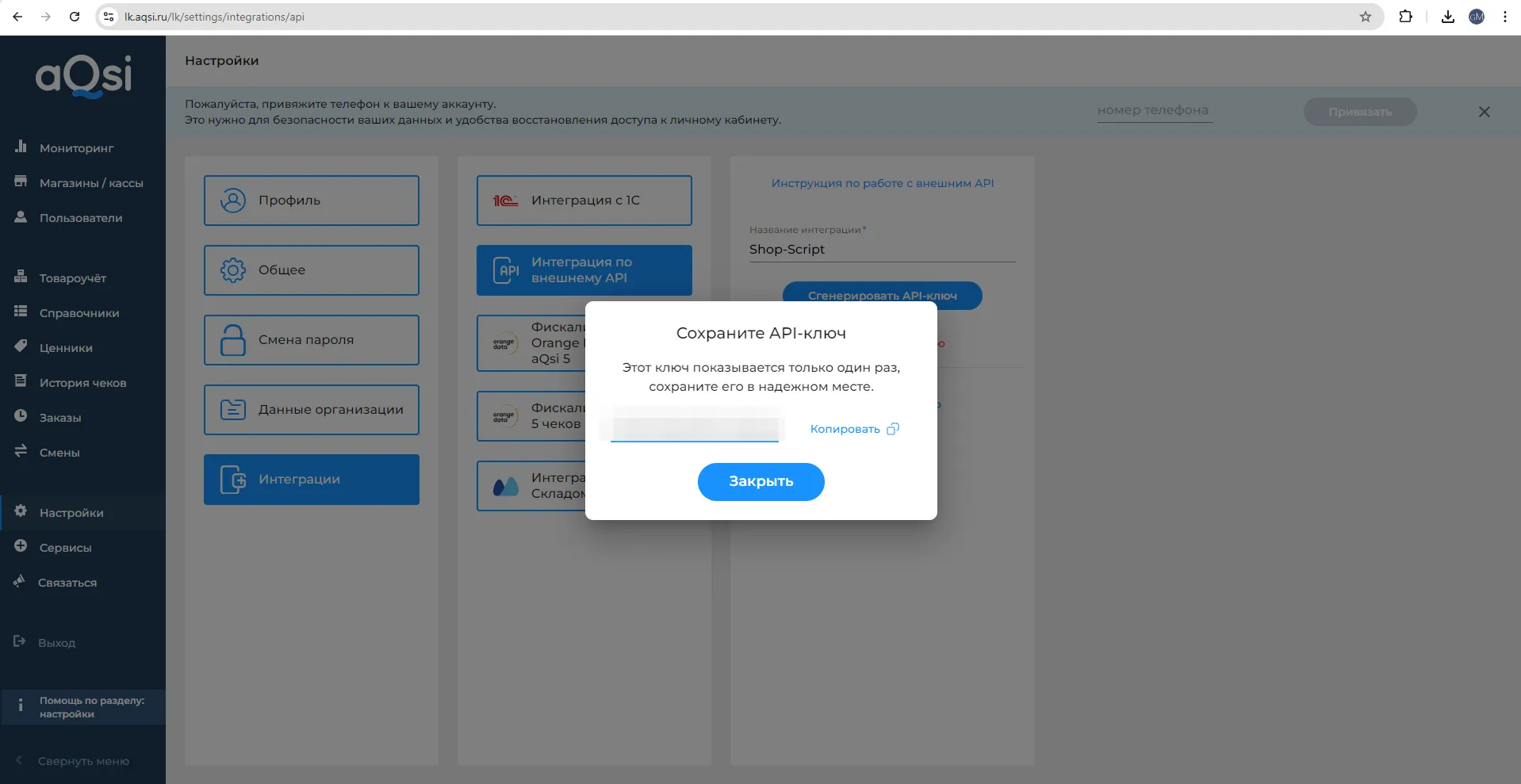The height and width of the screenshot is (784, 1521).
Task: Select the Профиль settings tile
Action: 311,201
